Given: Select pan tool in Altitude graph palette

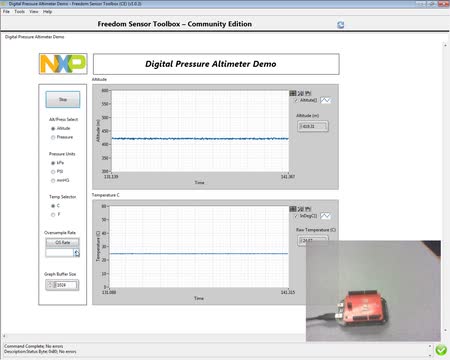Looking at the screenshot, I should 308,93.
